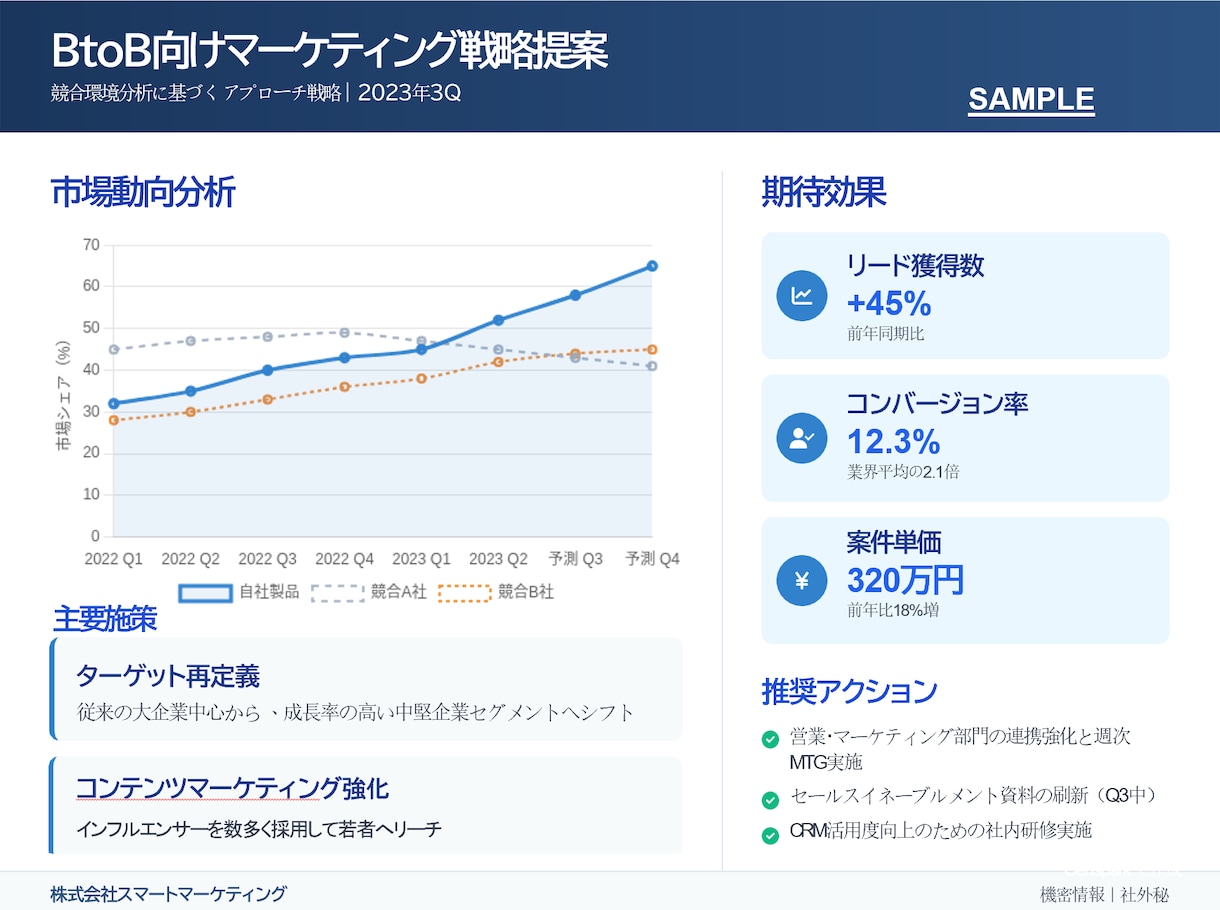Click the 12.3% conversion rate value
1220x910 pixels.
click(894, 441)
